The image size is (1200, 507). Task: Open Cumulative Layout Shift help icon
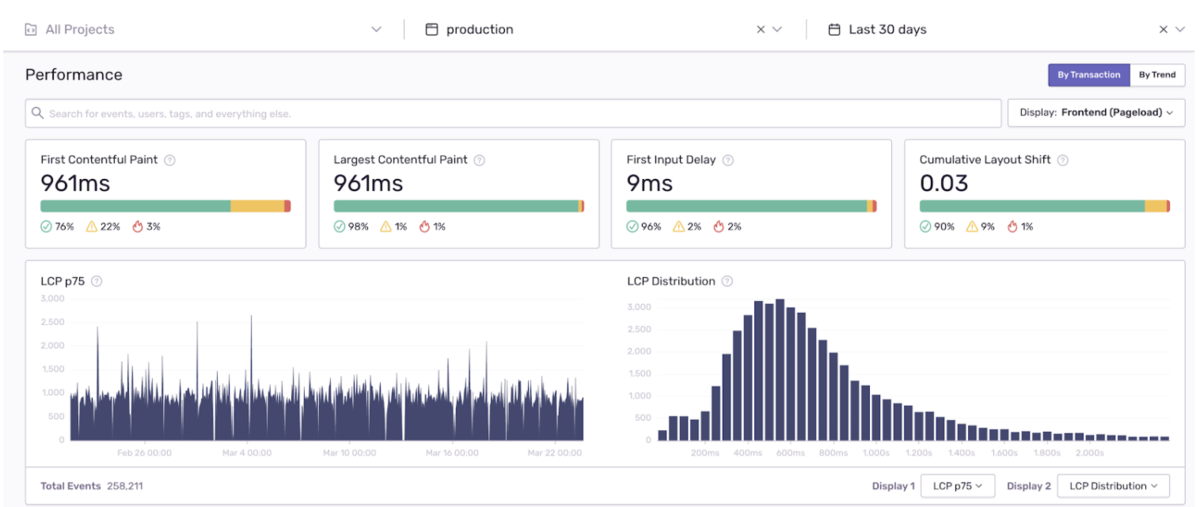tap(1063, 160)
